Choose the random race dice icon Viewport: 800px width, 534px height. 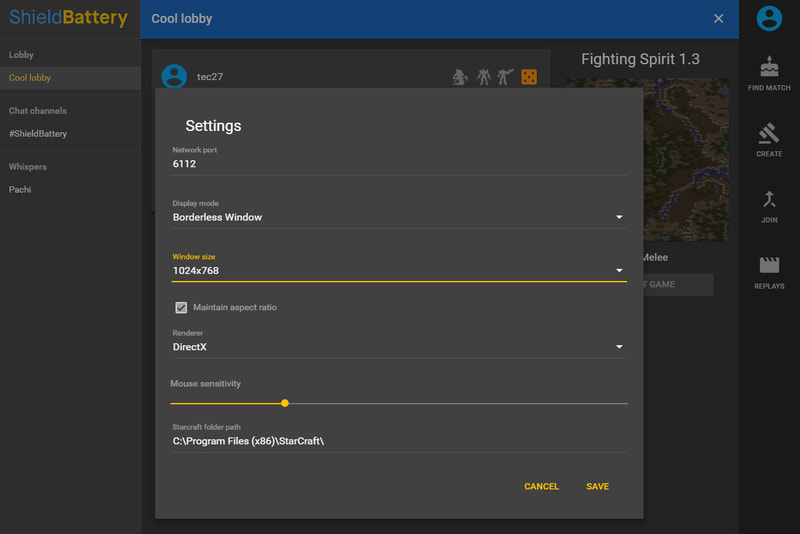[529, 77]
